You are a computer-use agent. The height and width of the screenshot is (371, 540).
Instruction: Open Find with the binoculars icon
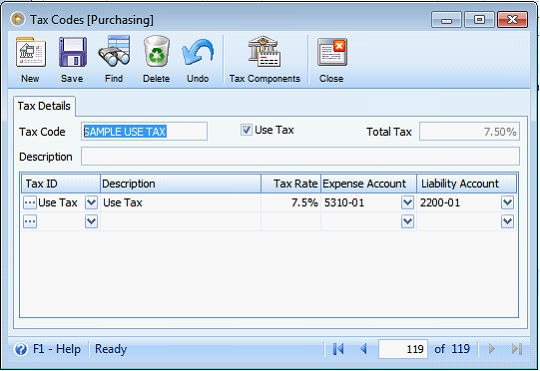click(114, 60)
